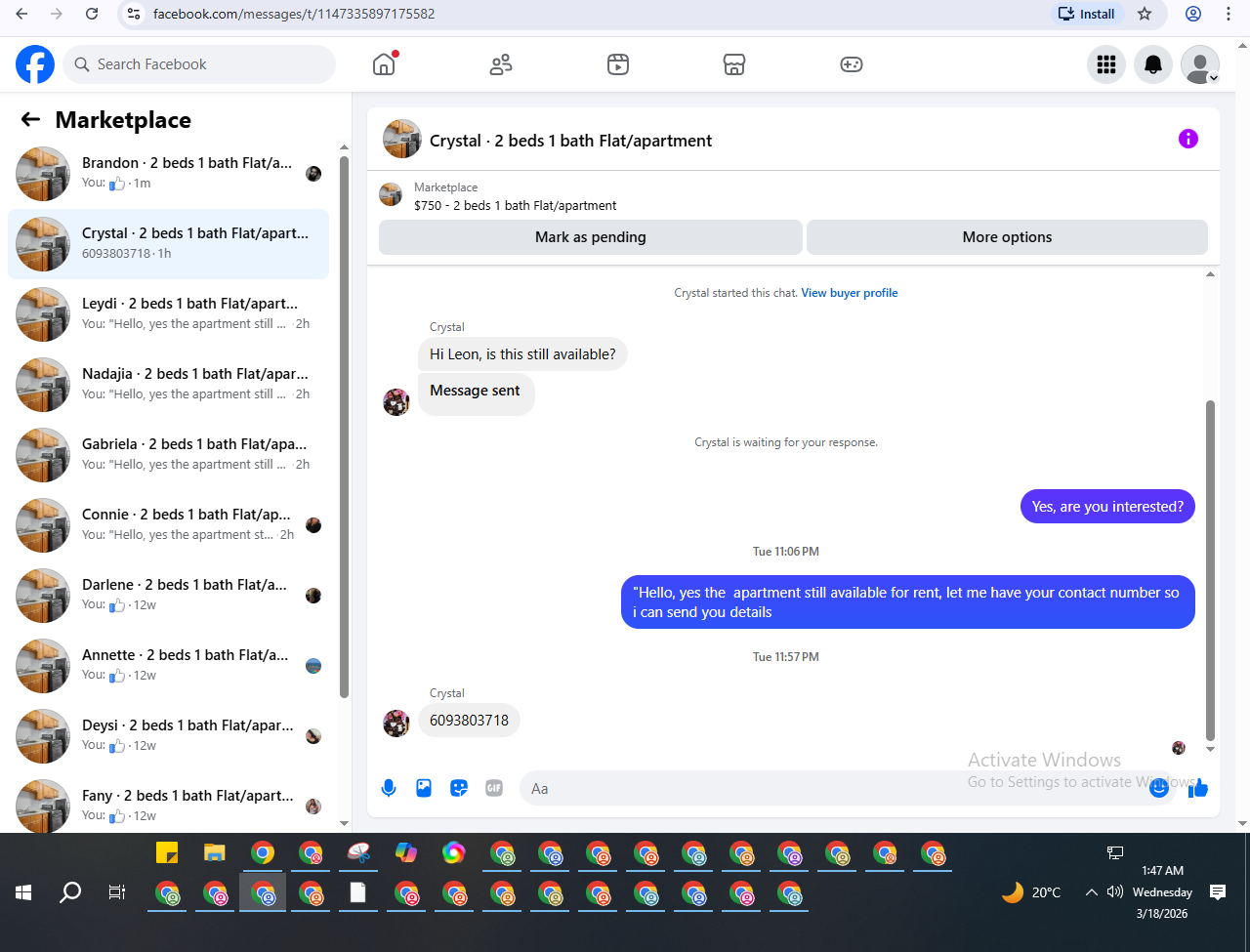Open the GIF picker icon
Image resolution: width=1250 pixels, height=952 pixels.
[494, 788]
